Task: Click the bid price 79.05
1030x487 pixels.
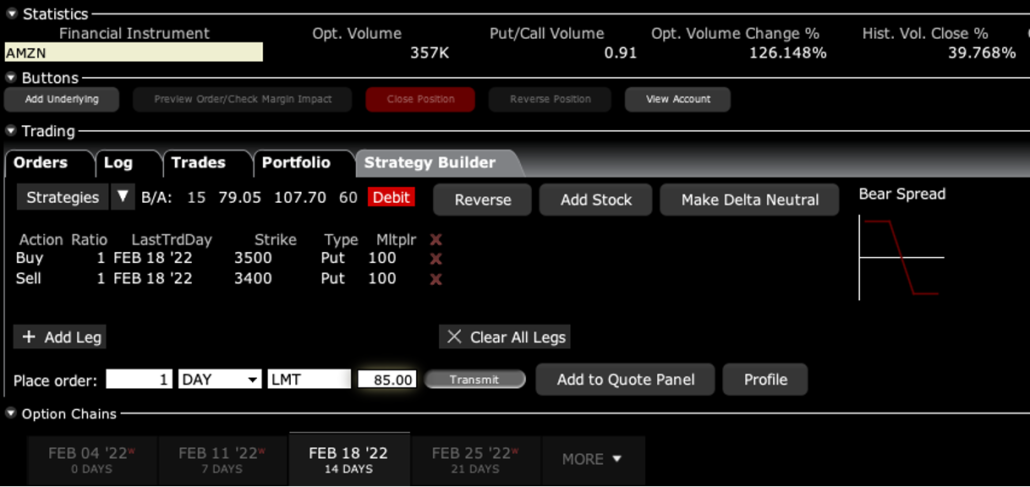Action: (x=240, y=197)
